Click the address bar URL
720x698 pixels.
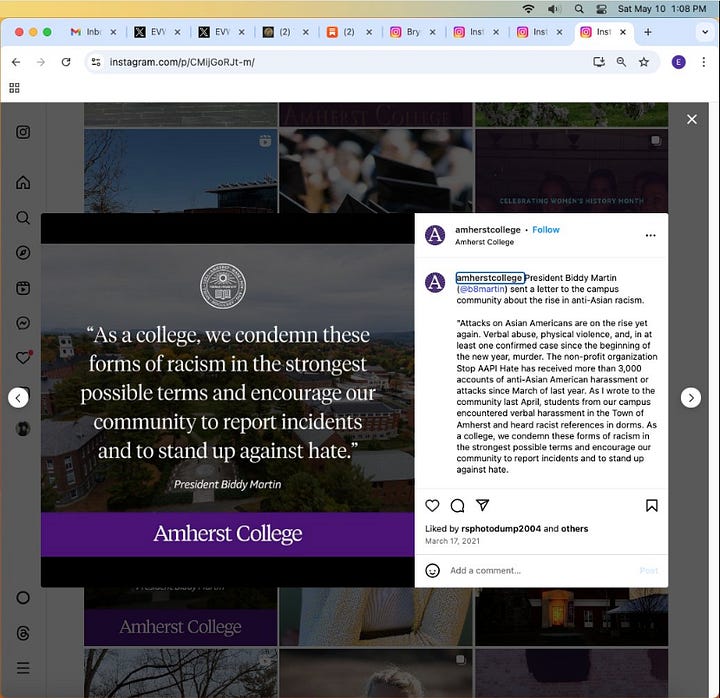[x=182, y=62]
